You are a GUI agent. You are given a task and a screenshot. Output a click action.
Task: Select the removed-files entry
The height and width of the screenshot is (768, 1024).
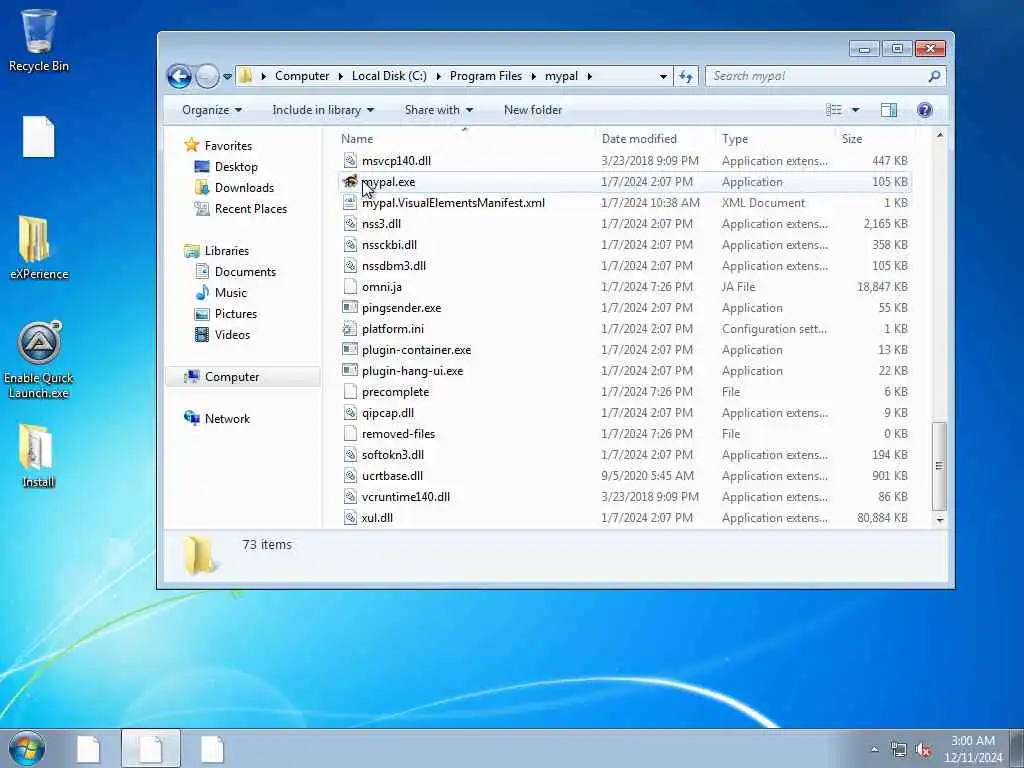pos(398,434)
